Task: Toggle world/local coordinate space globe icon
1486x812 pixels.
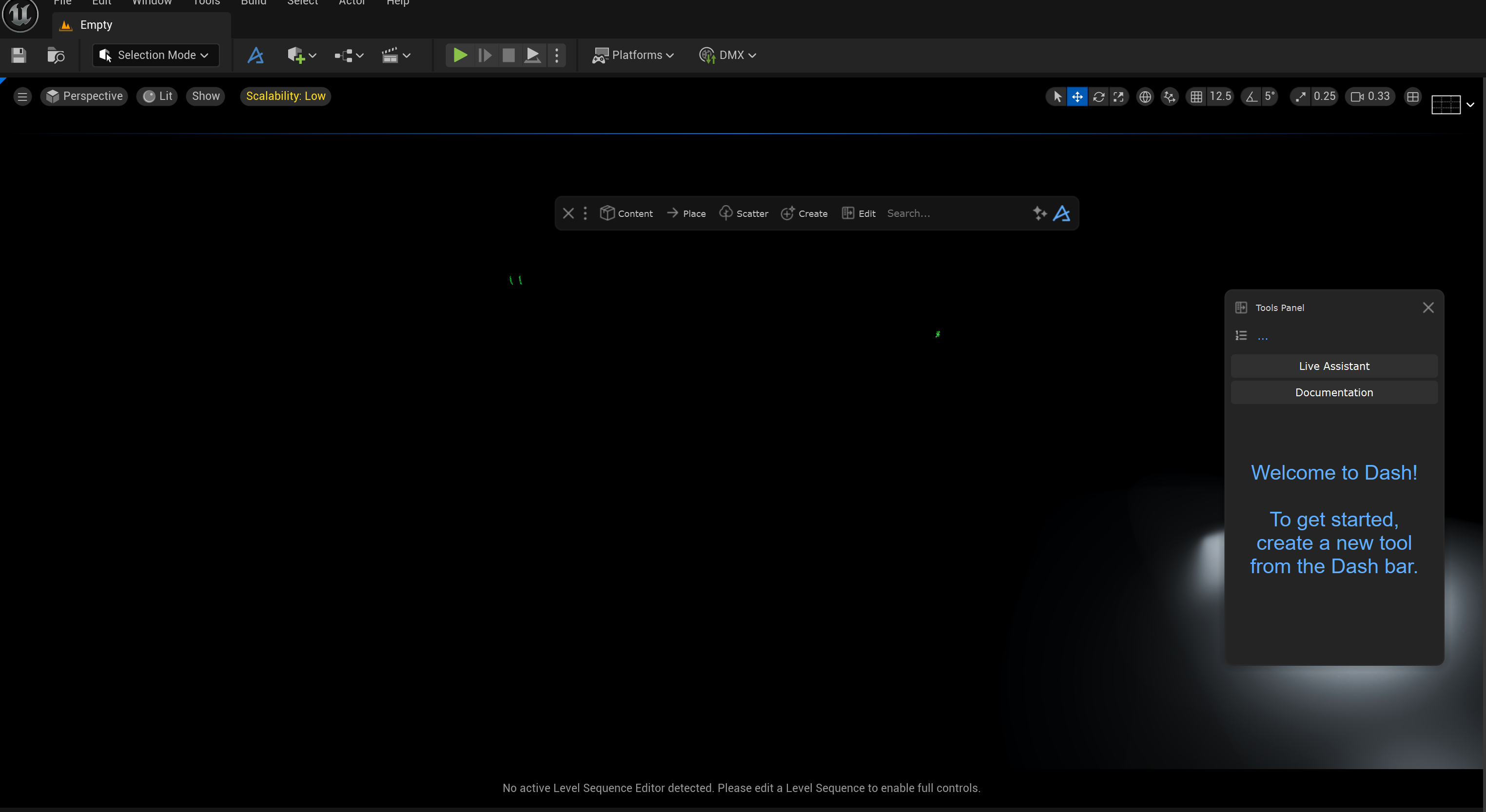Action: click(x=1145, y=97)
